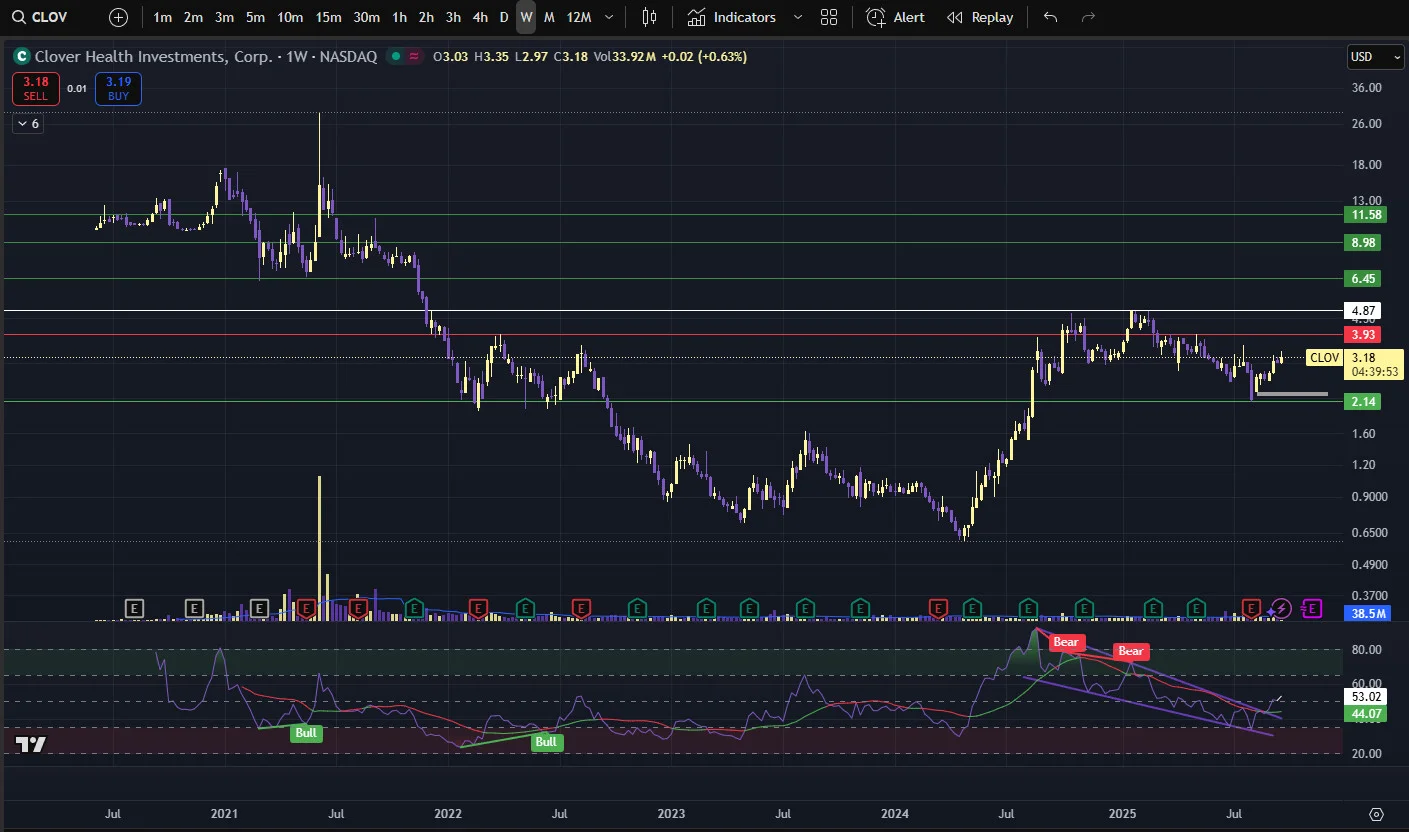
Task: Select the 1h timeframe
Action: (400, 17)
